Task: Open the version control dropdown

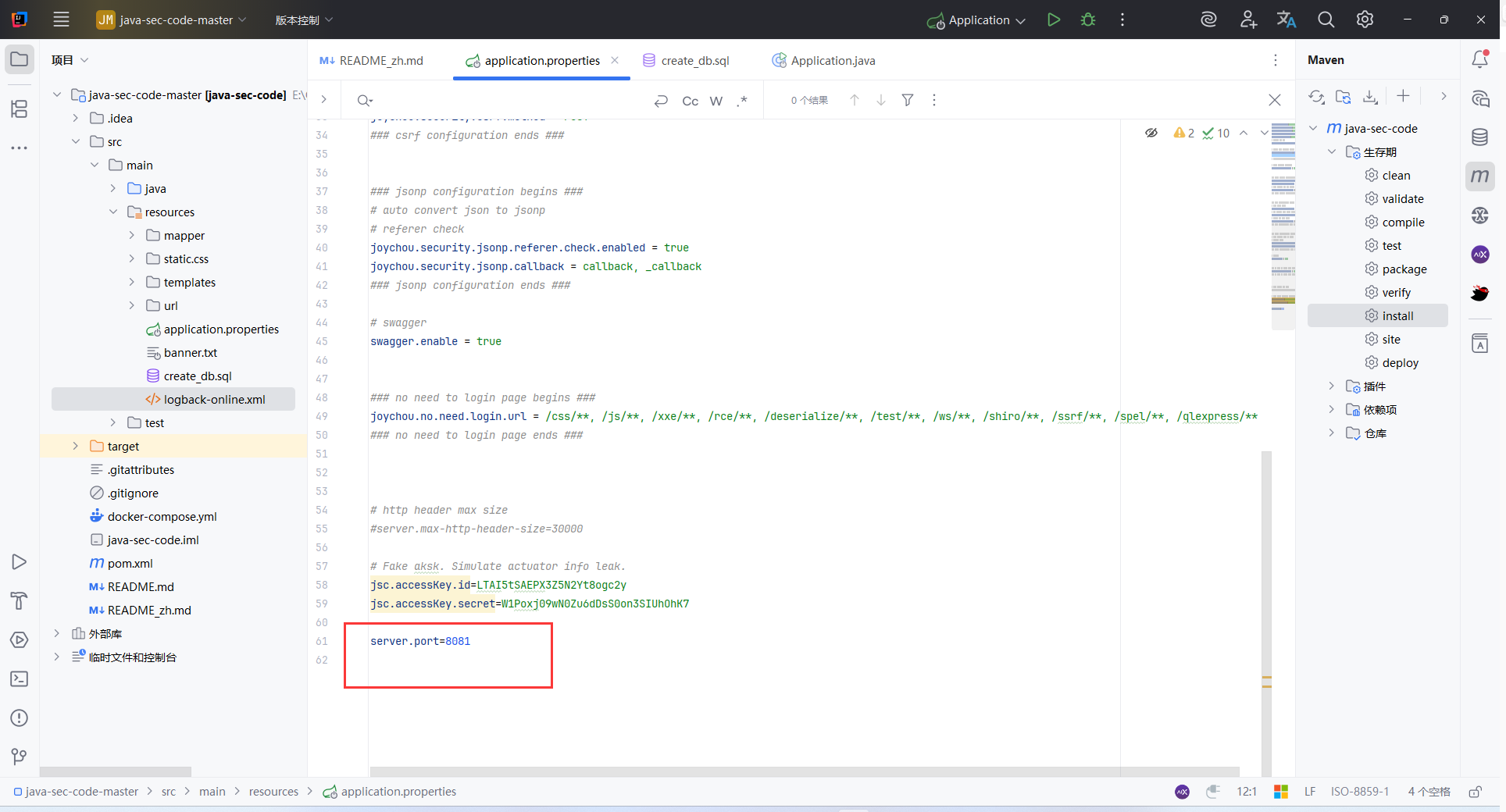Action: [x=304, y=20]
